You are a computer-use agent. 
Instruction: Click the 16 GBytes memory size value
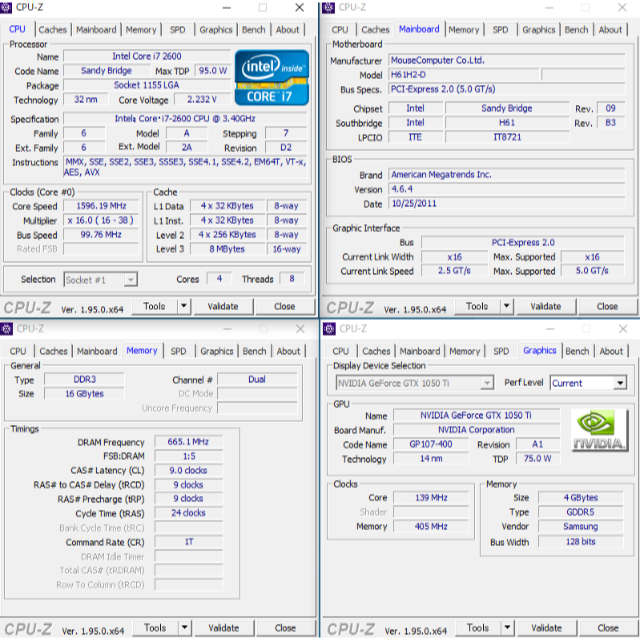coord(84,394)
